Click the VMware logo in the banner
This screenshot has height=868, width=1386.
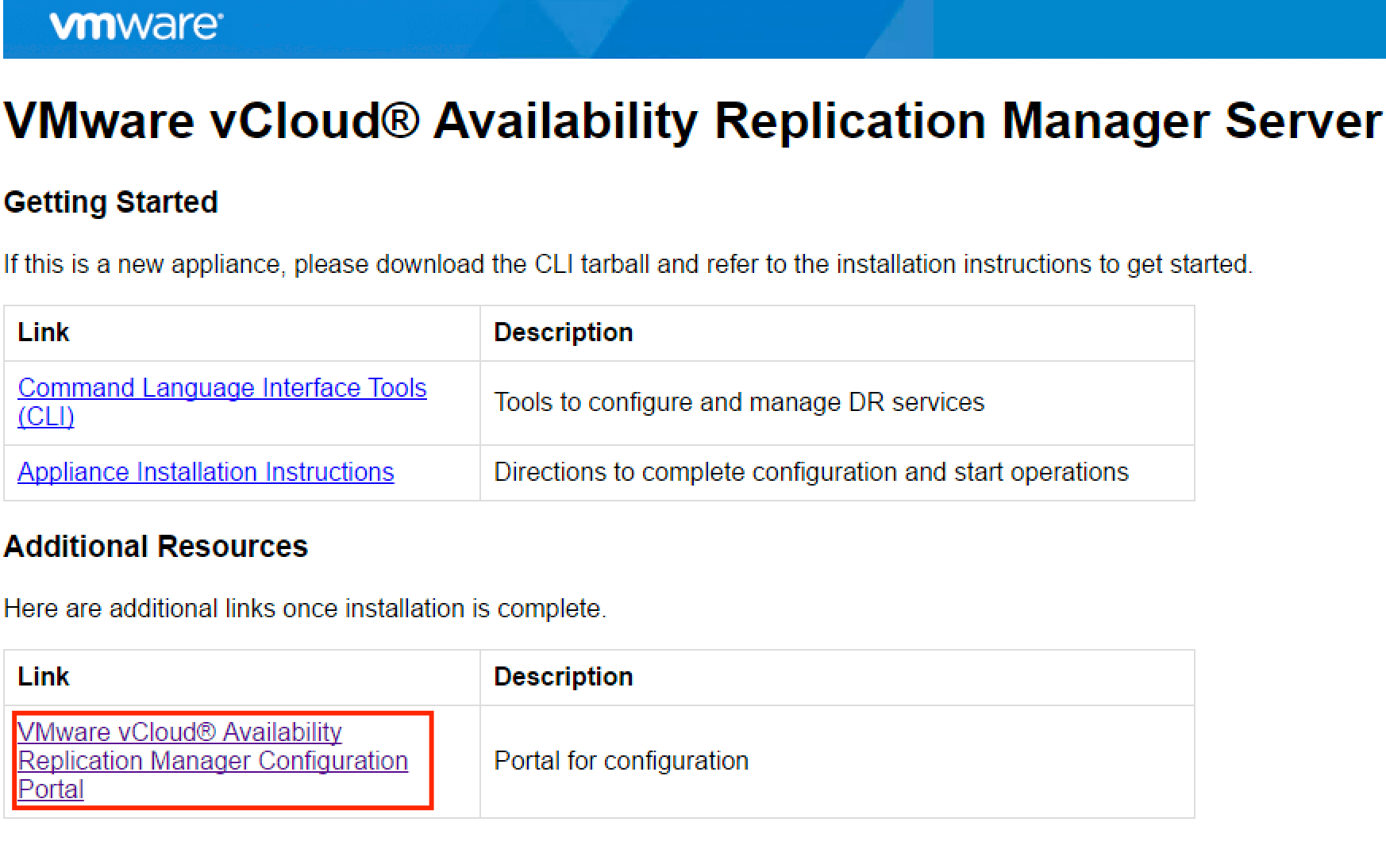click(x=136, y=25)
